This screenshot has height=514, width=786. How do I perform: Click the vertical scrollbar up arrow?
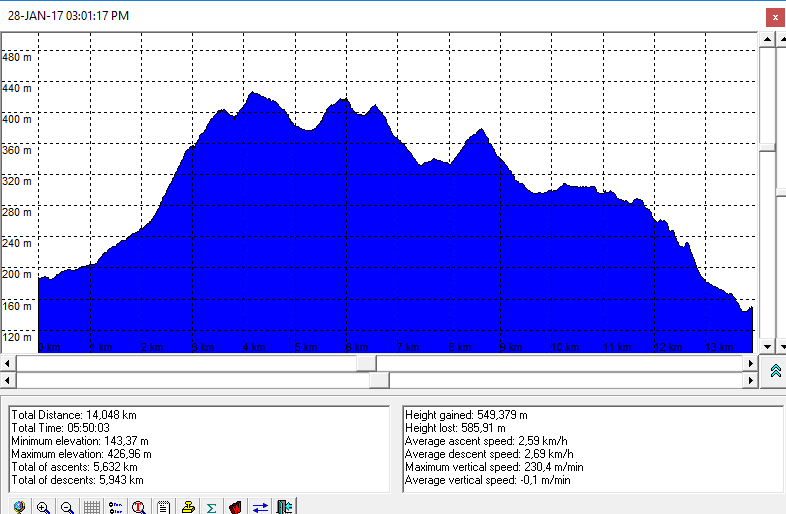click(x=767, y=38)
